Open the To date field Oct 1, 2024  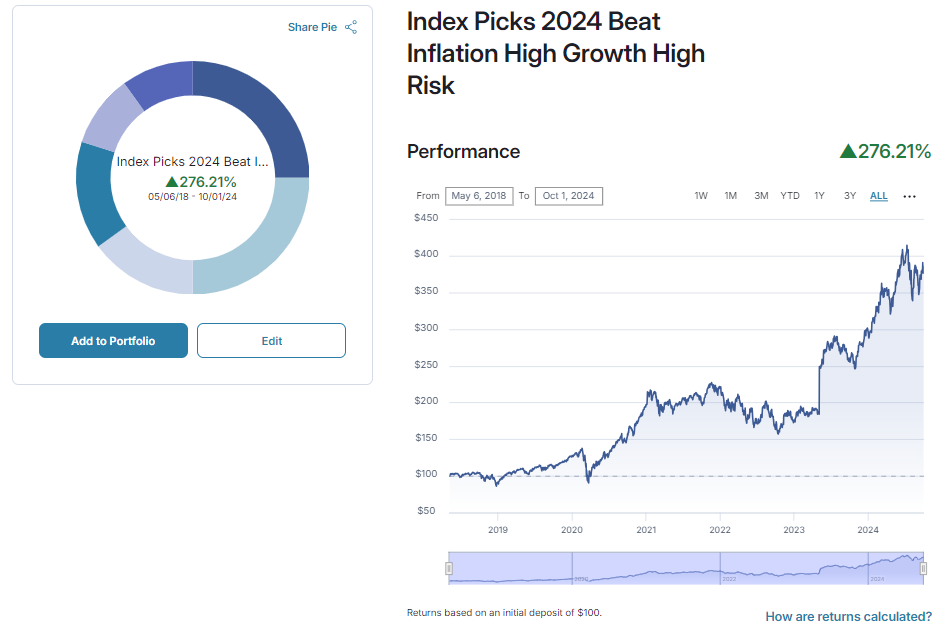pos(568,196)
